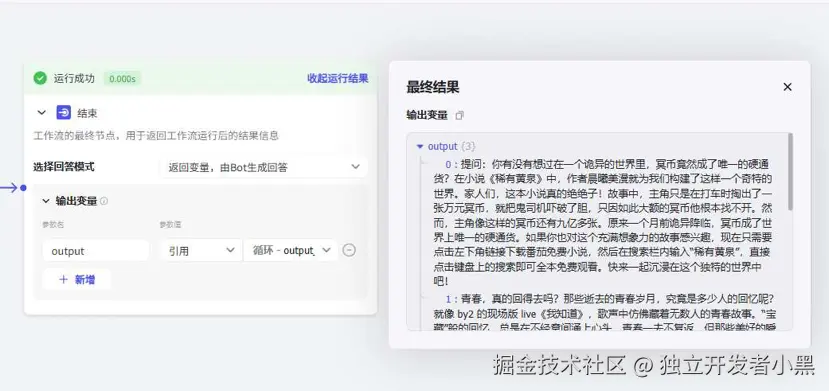
Task: Open the 循环 - output value dropdown
Action: (x=291, y=250)
